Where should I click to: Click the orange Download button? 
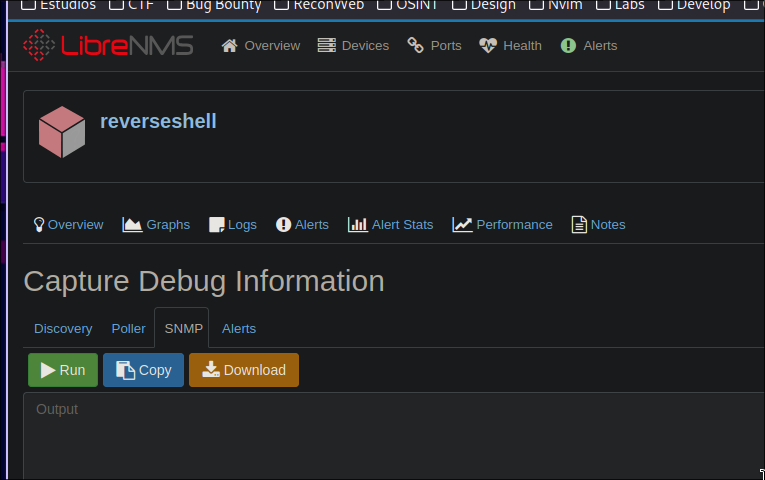tap(244, 370)
